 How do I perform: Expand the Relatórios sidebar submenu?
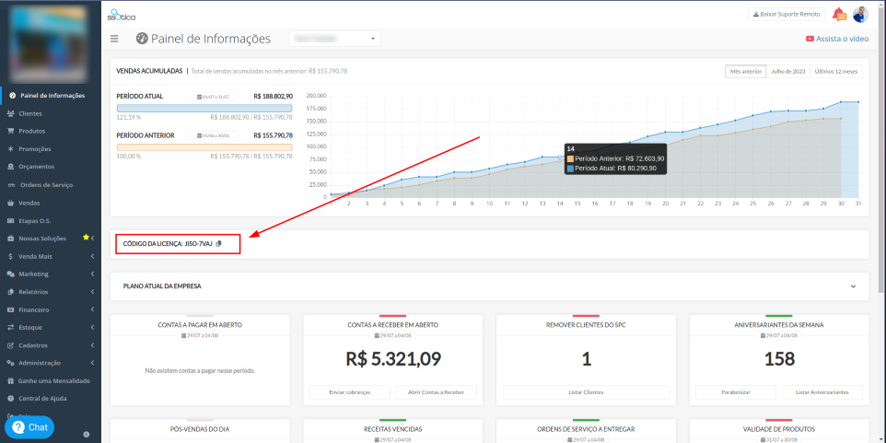[x=50, y=292]
